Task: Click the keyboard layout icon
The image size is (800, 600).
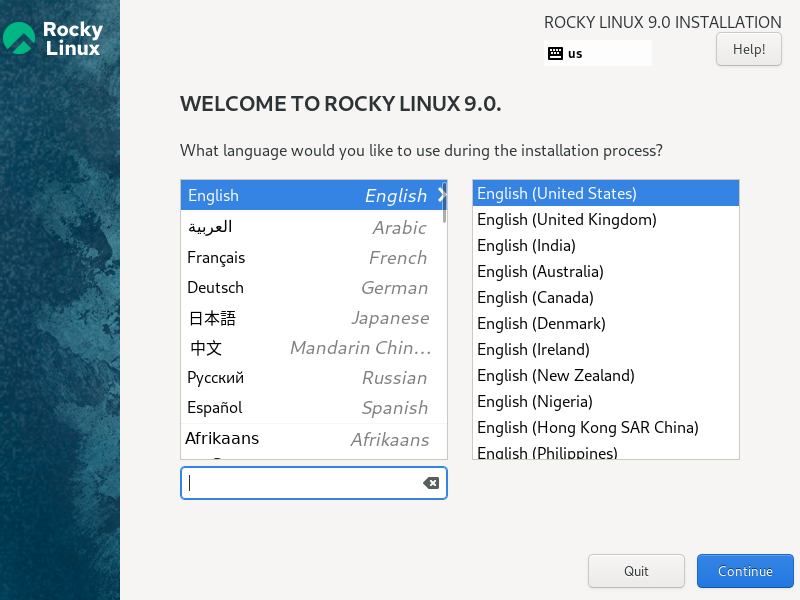Action: pyautogui.click(x=555, y=53)
